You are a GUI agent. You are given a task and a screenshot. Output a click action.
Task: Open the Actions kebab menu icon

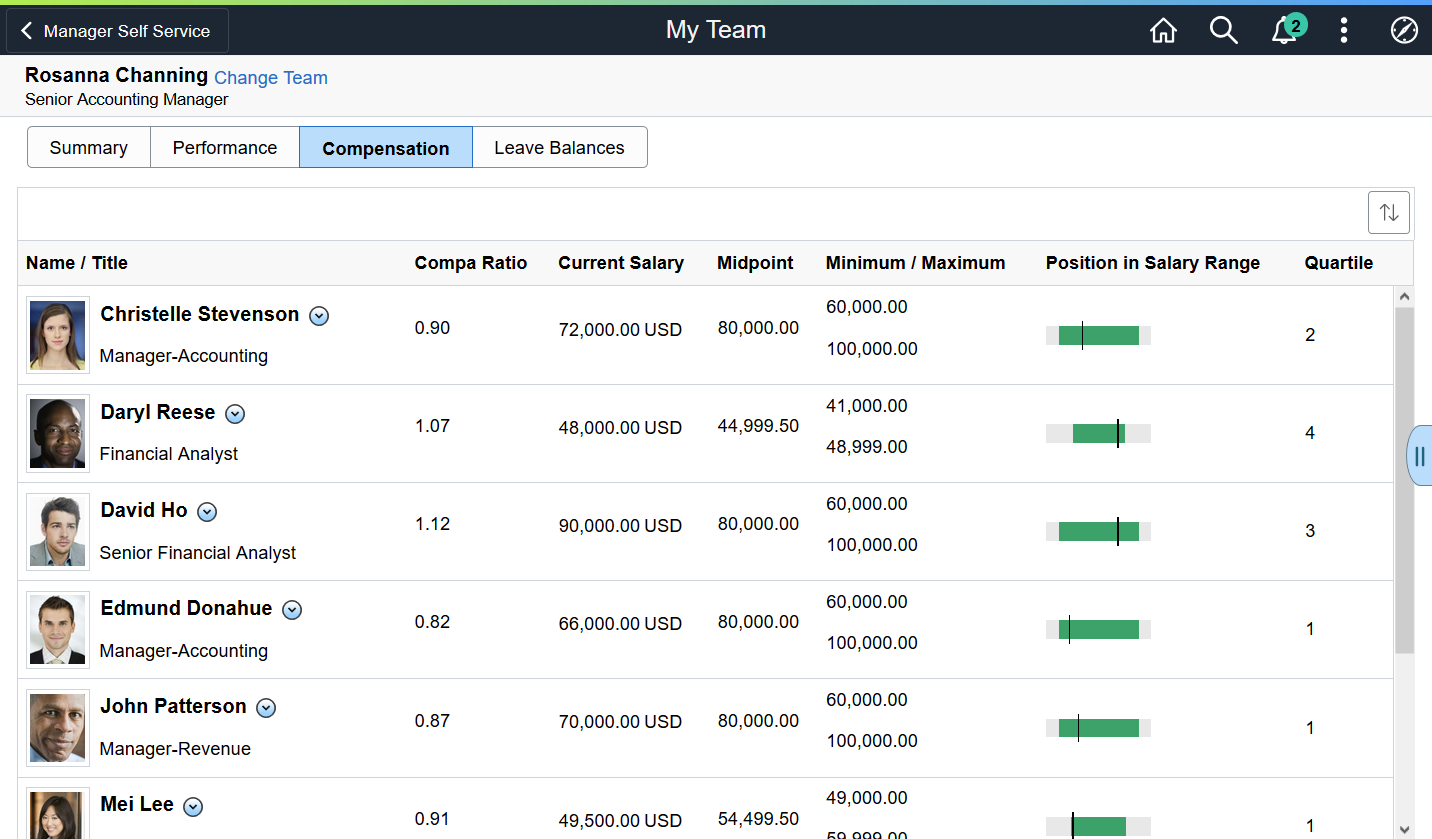pyautogui.click(x=1344, y=31)
